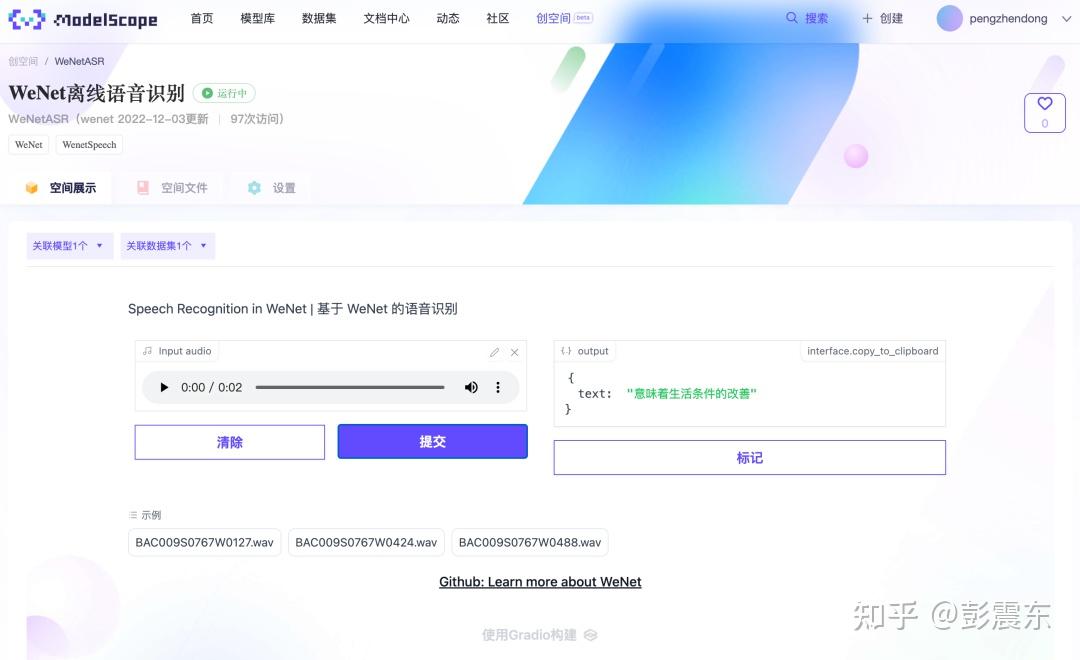
Task: Click the 运行中 running status badge
Action: coord(225,93)
